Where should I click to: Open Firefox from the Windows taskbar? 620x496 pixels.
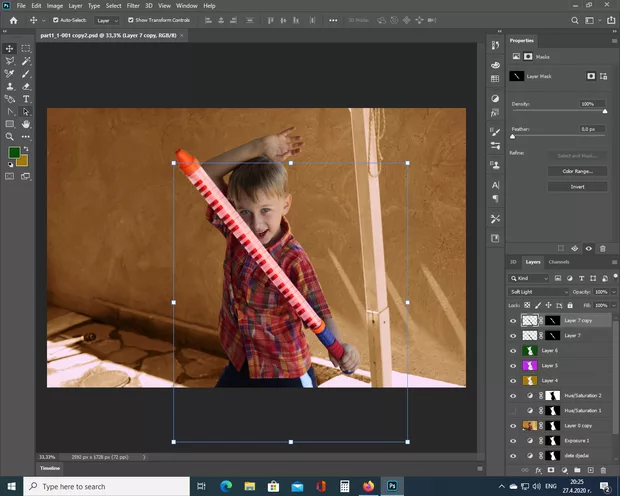[x=369, y=486]
